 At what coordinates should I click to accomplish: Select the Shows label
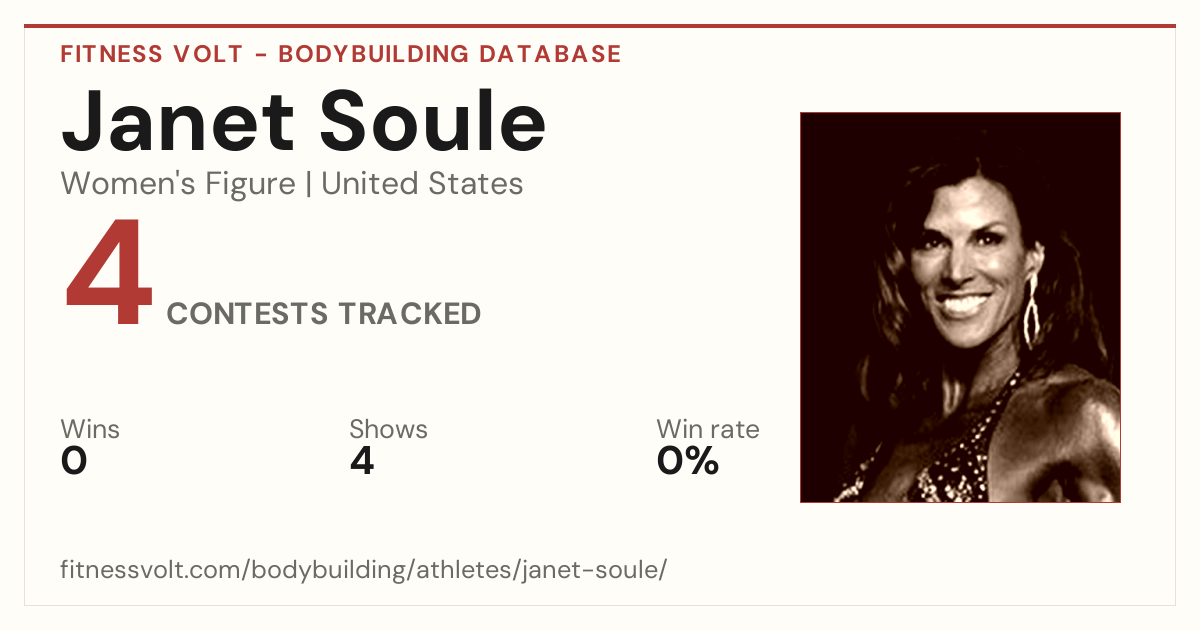388,430
